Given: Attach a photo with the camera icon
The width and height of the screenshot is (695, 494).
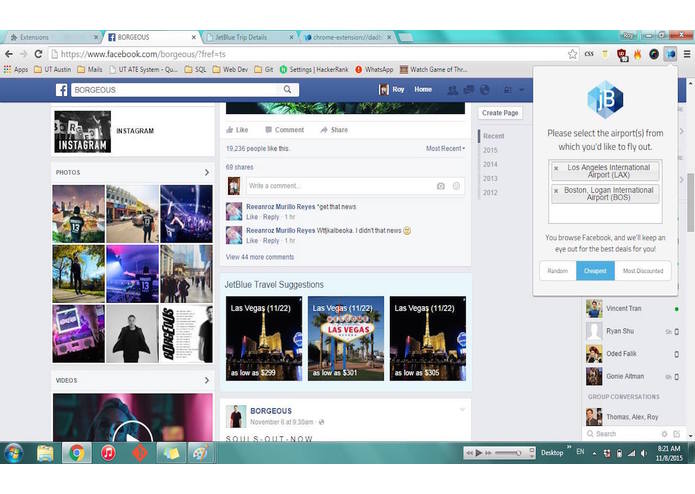Looking at the screenshot, I should click(441, 186).
